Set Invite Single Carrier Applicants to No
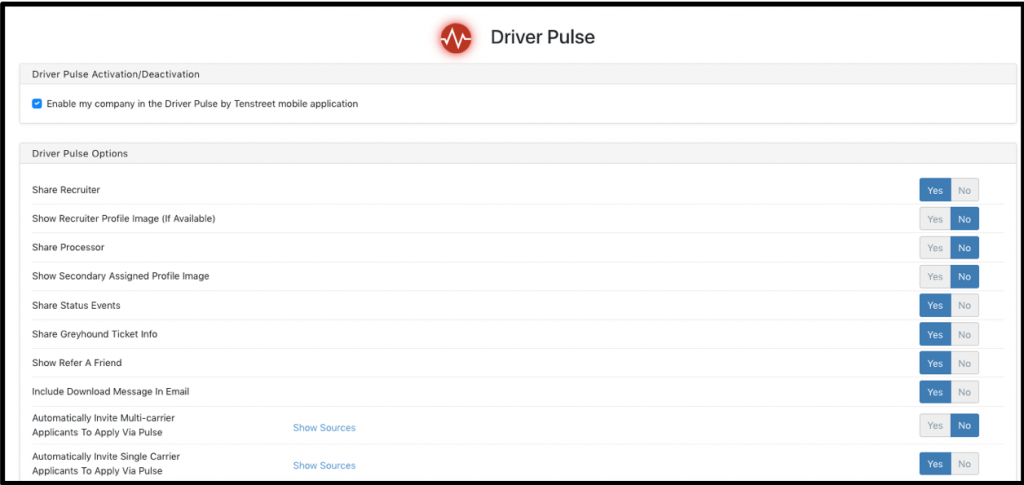The height and width of the screenshot is (485, 1024). coord(965,464)
